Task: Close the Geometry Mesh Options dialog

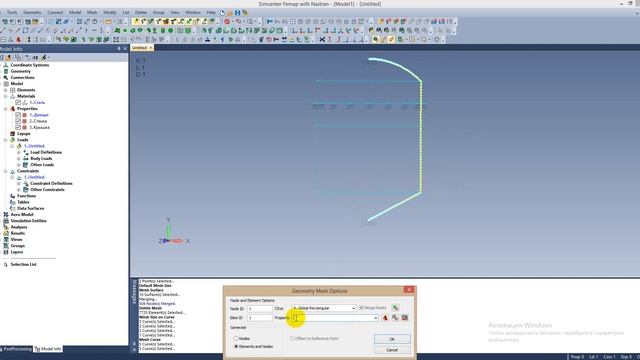Action: coord(409,289)
